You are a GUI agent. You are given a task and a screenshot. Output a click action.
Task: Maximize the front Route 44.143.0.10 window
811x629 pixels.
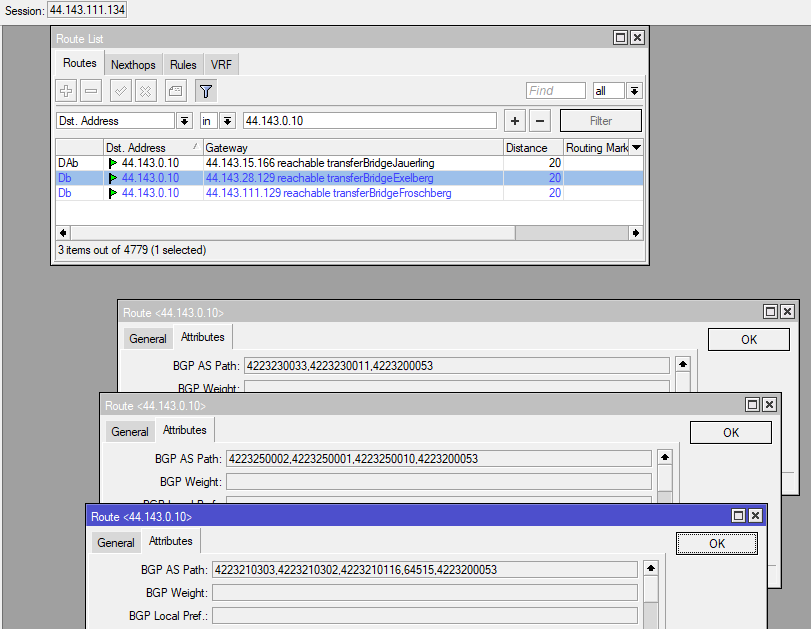click(739, 516)
